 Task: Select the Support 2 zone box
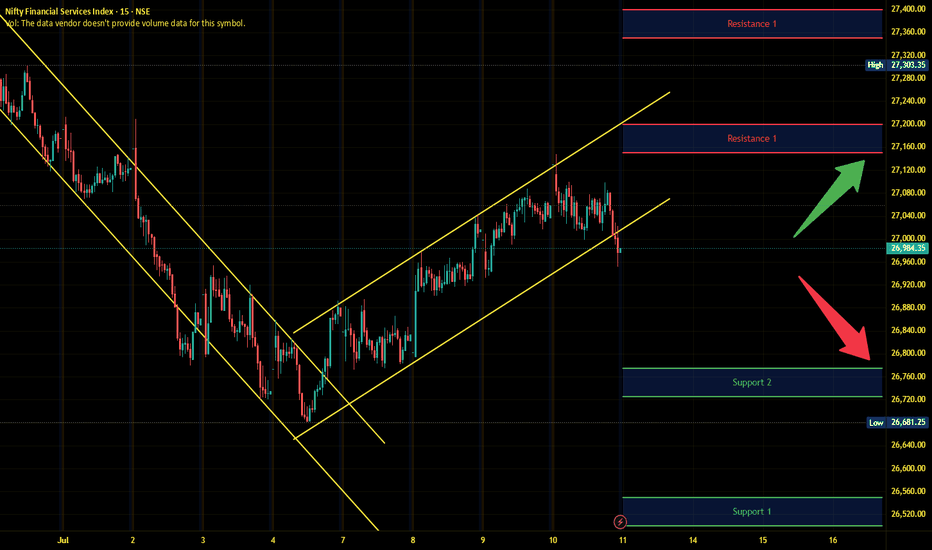[x=752, y=382]
